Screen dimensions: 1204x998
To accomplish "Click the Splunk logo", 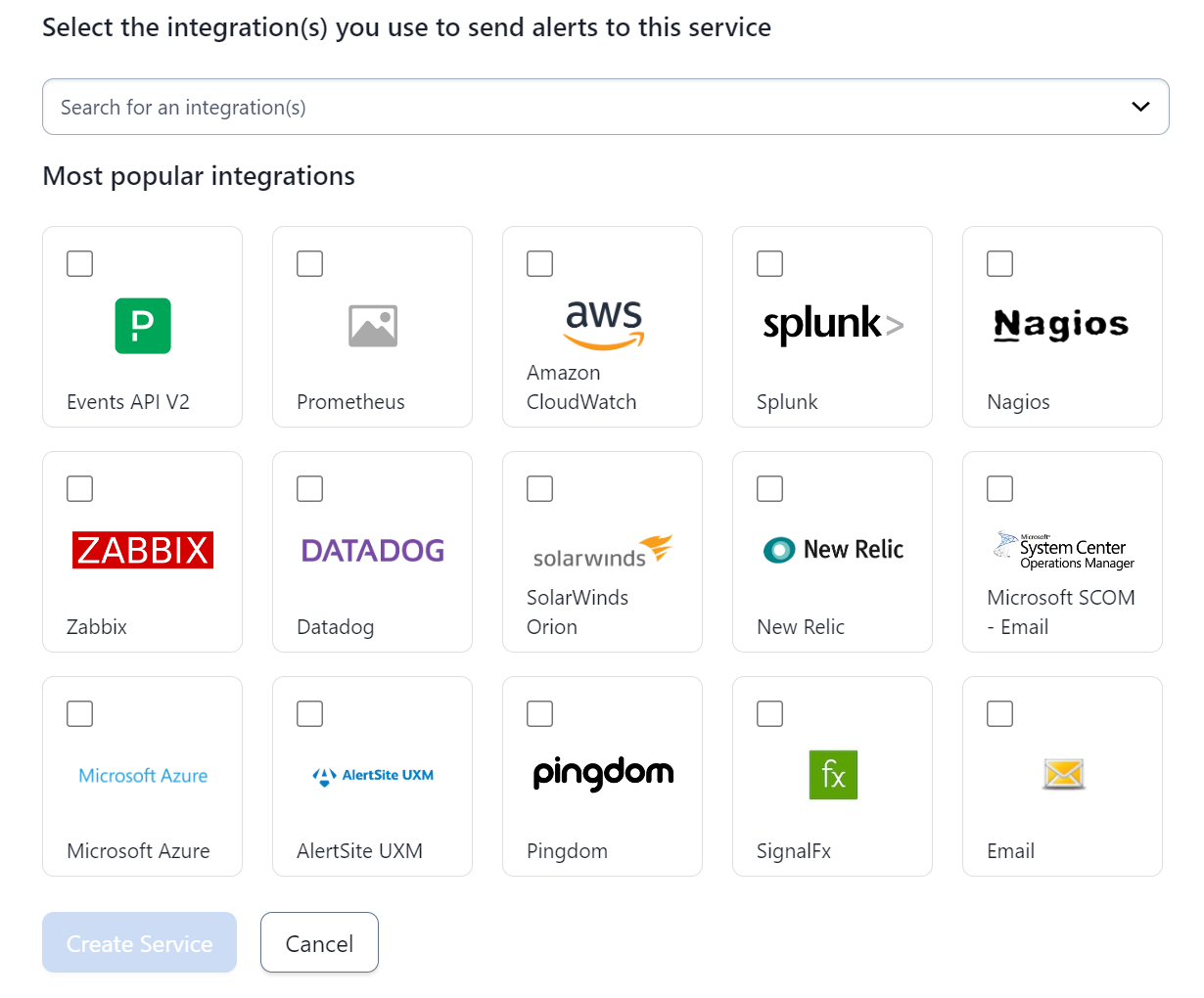I will (833, 325).
